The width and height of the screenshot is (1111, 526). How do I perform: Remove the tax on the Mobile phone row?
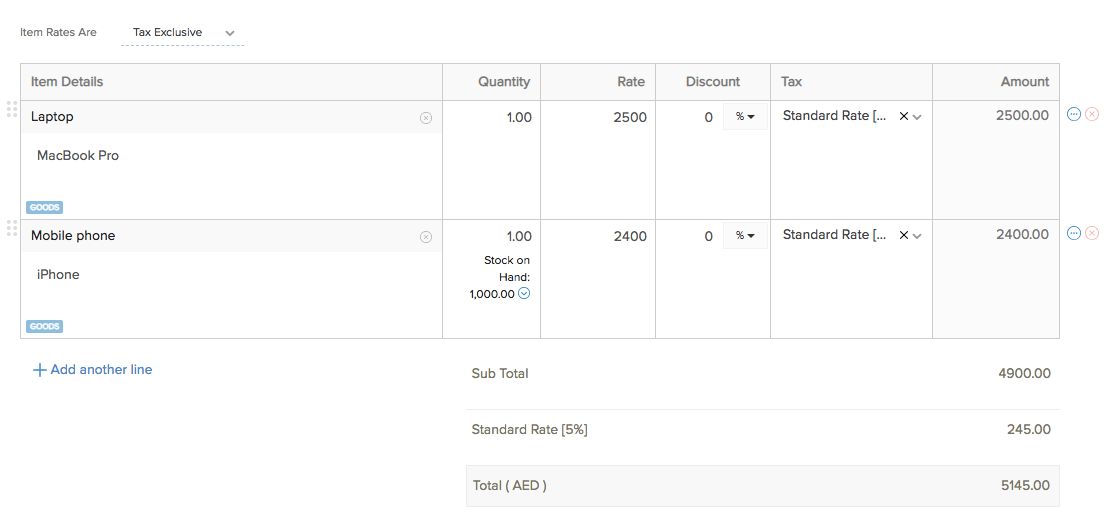click(x=904, y=235)
